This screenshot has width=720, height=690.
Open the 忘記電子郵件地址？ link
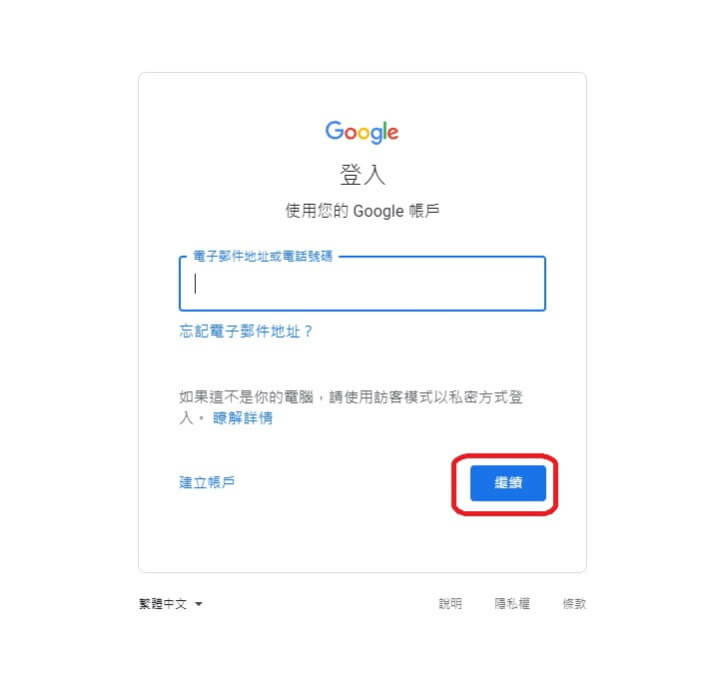click(x=246, y=331)
